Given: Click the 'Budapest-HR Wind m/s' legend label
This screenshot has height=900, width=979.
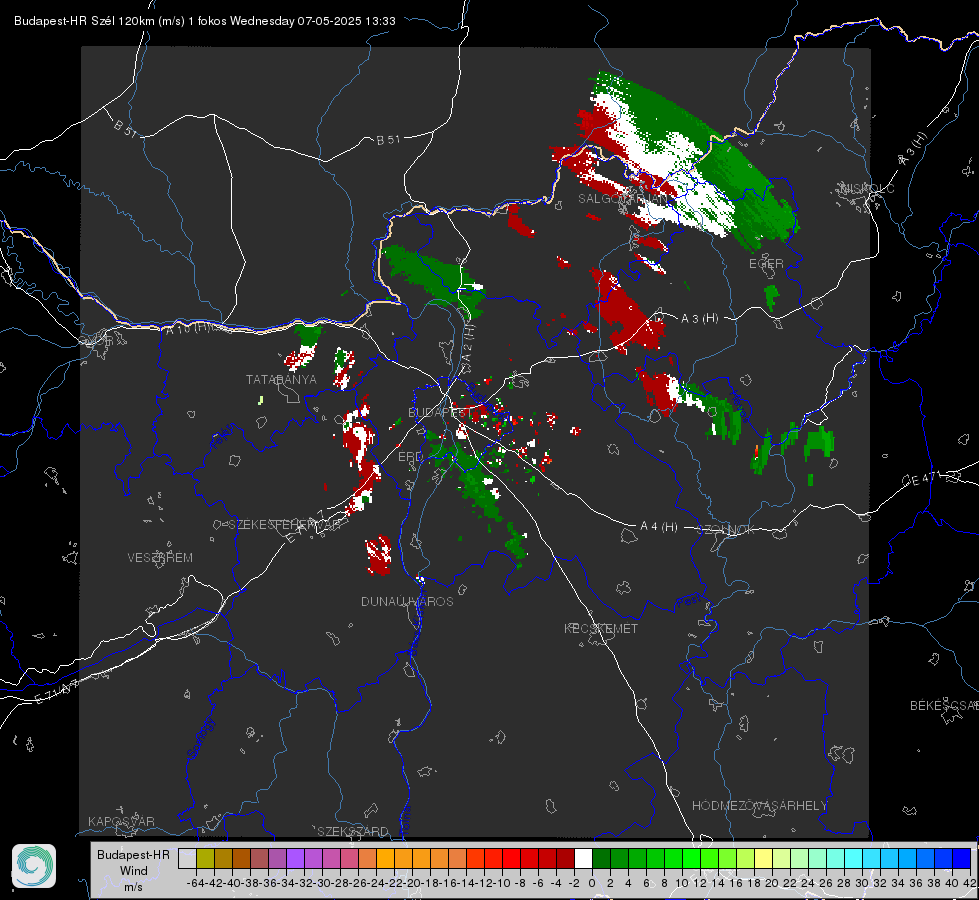Looking at the screenshot, I should coord(134,871).
